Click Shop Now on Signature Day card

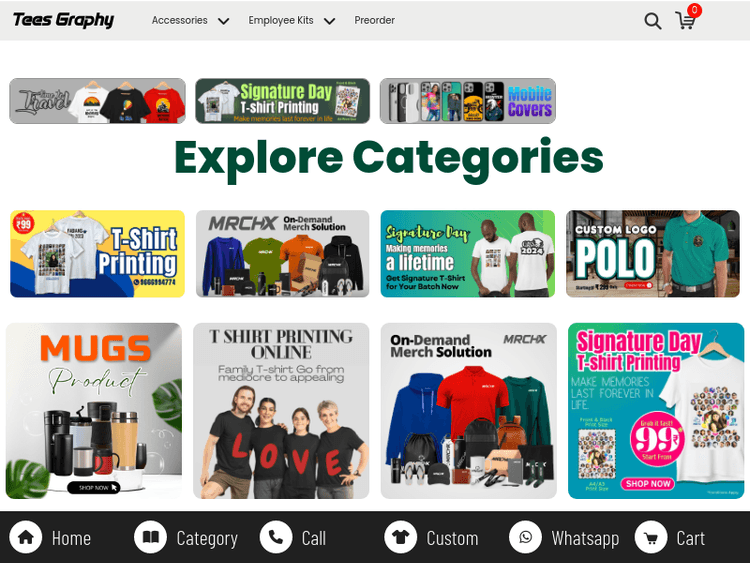[x=648, y=484]
